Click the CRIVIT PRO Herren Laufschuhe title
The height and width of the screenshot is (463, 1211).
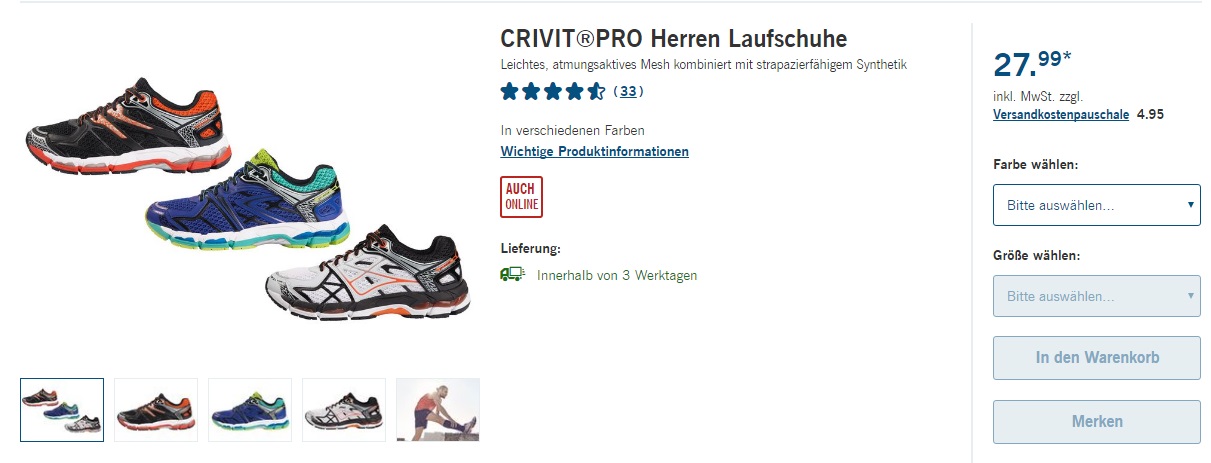(x=673, y=39)
